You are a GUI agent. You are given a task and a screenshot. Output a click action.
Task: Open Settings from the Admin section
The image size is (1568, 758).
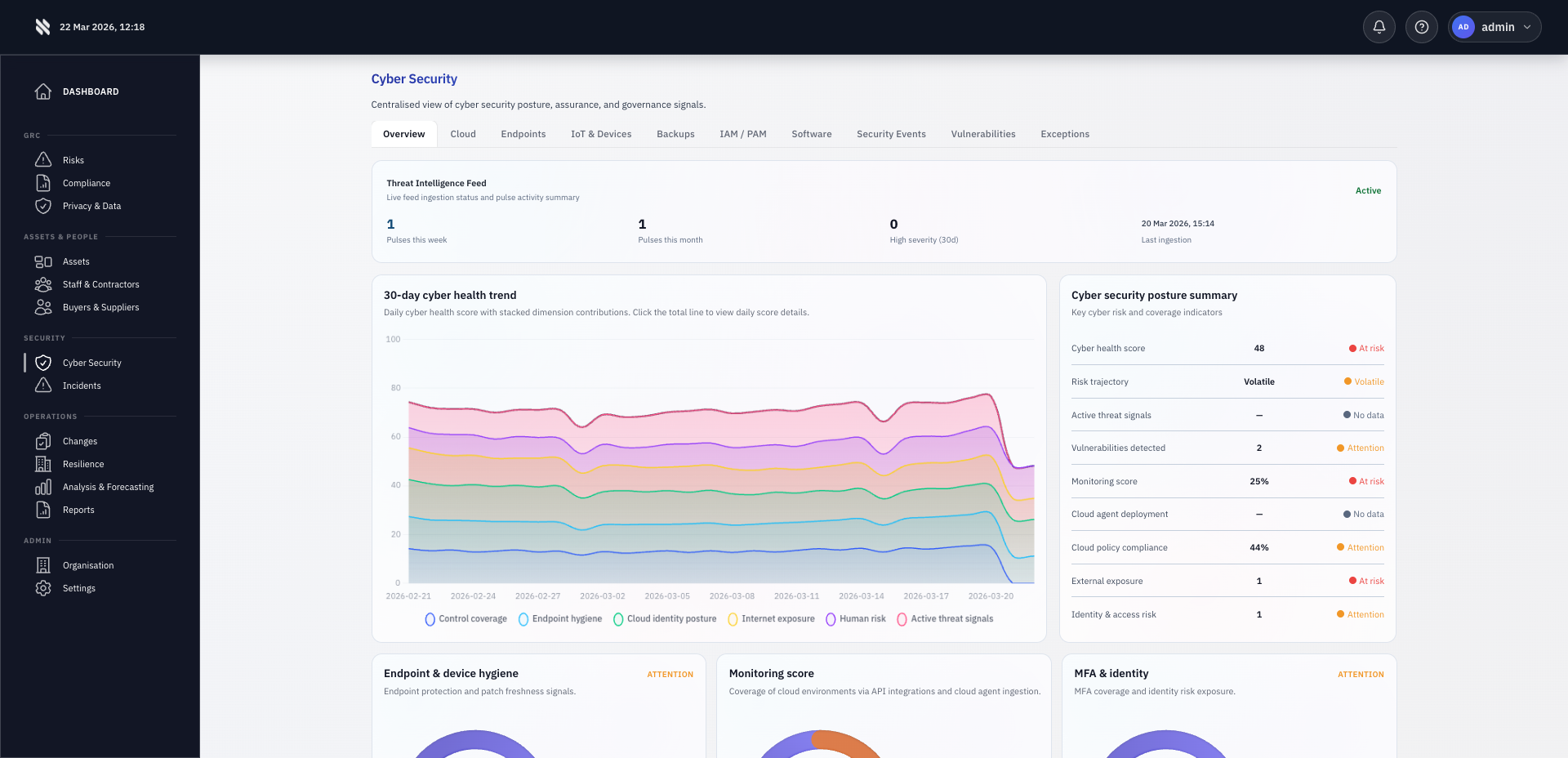coord(78,587)
